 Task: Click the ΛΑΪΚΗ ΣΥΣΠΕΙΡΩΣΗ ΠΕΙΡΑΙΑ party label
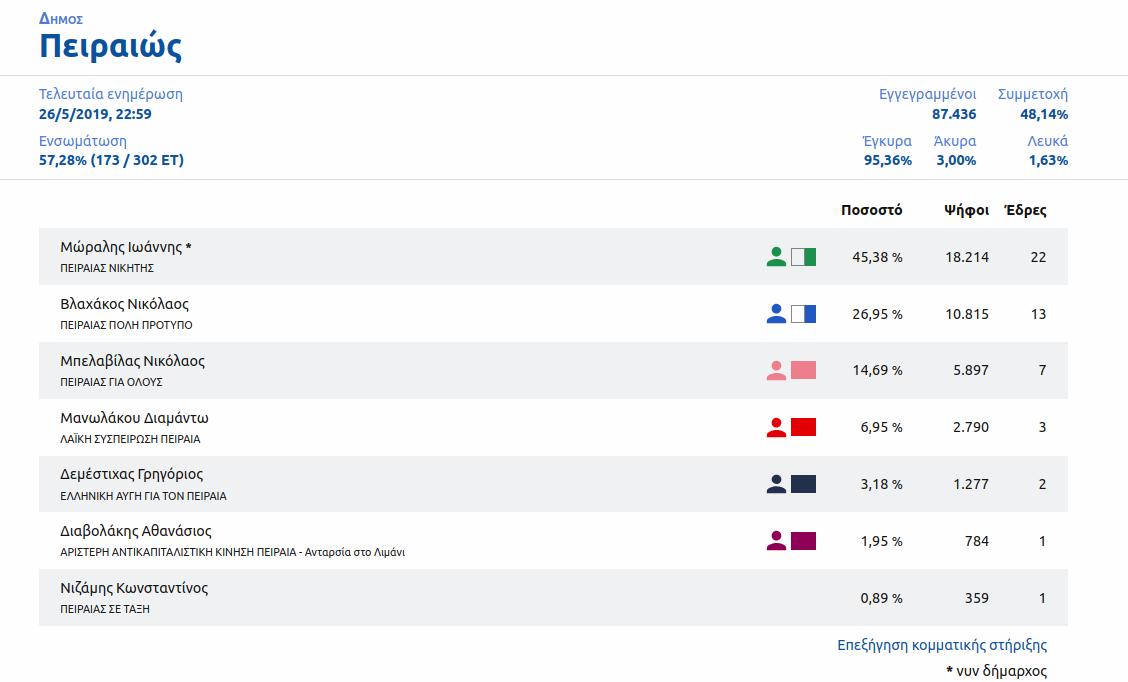(130, 439)
